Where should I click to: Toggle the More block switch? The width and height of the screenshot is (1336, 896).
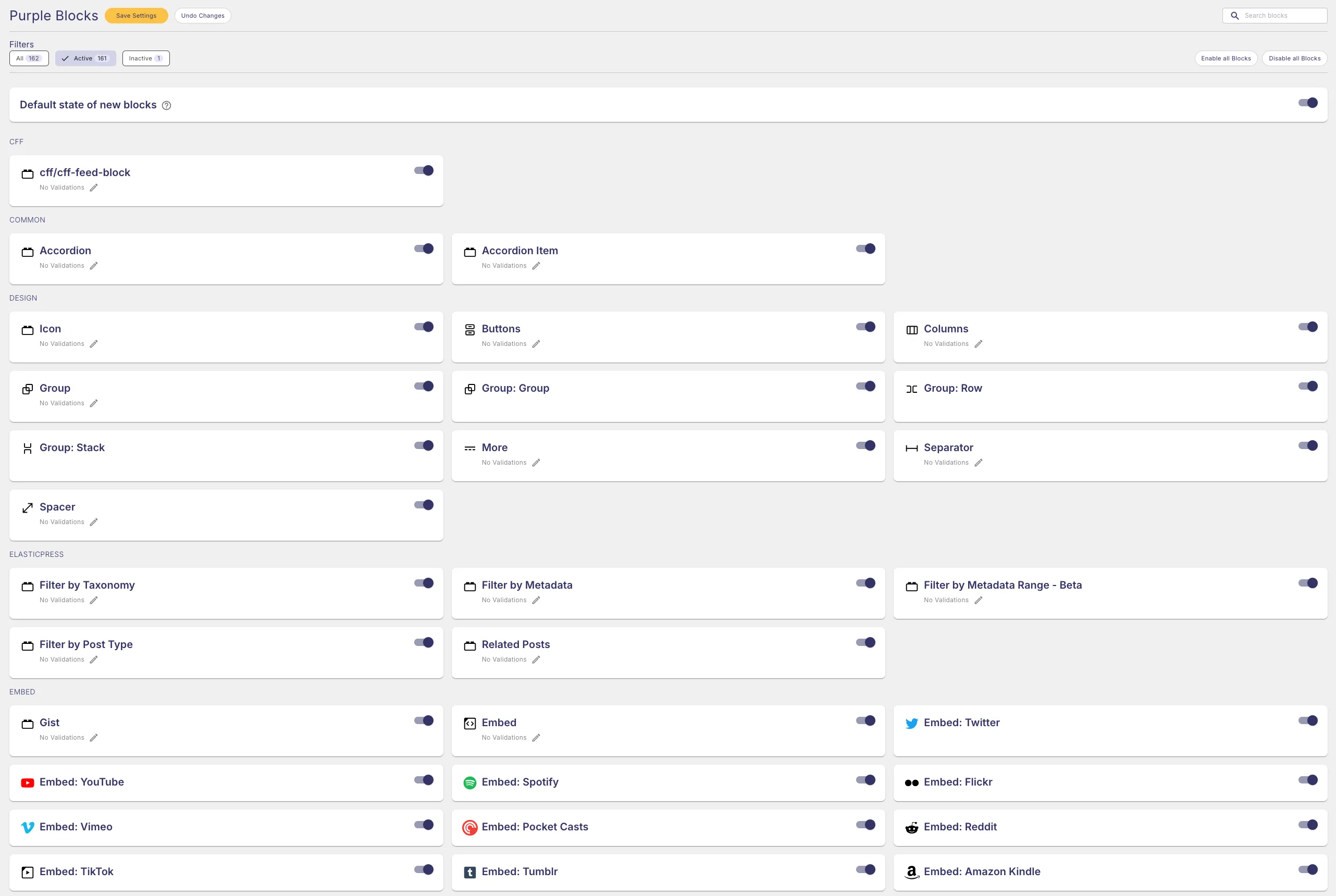coord(865,446)
